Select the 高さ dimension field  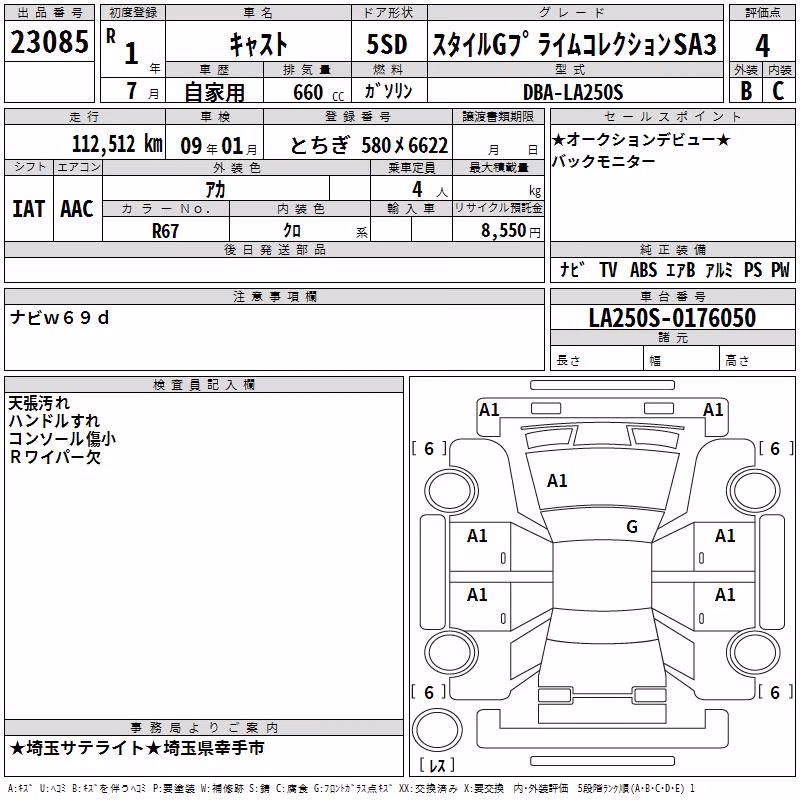[x=758, y=360]
